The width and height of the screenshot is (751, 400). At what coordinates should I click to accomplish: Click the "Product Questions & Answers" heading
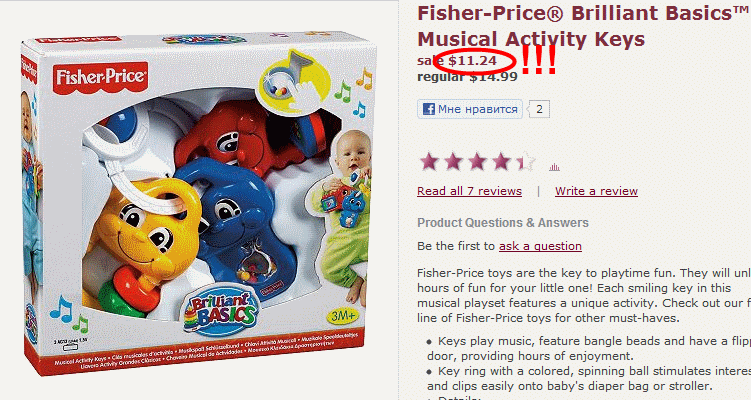[x=503, y=223]
